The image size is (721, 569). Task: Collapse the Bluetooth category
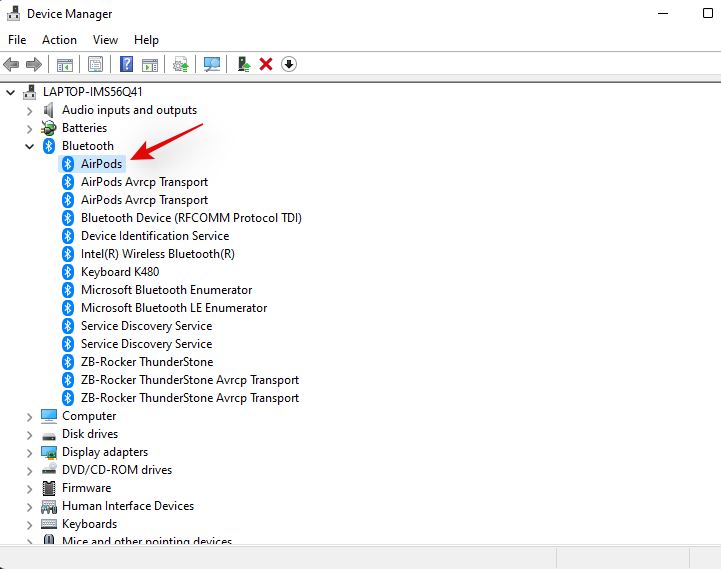[x=30, y=146]
